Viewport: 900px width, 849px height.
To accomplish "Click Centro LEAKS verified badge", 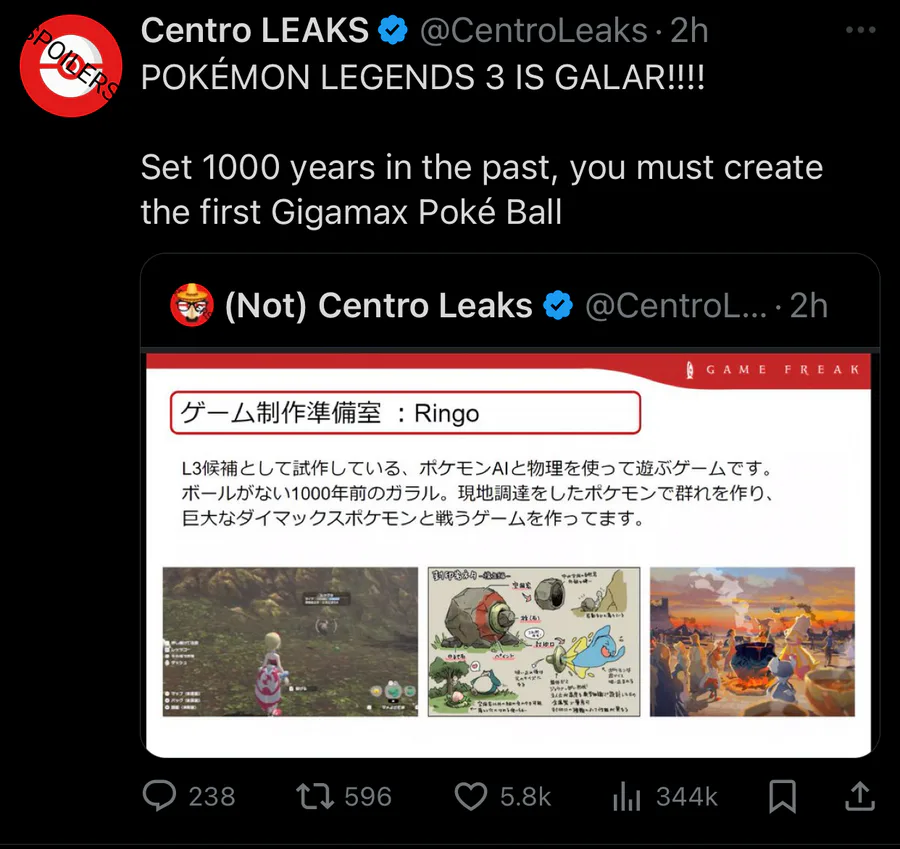I will point(393,31).
